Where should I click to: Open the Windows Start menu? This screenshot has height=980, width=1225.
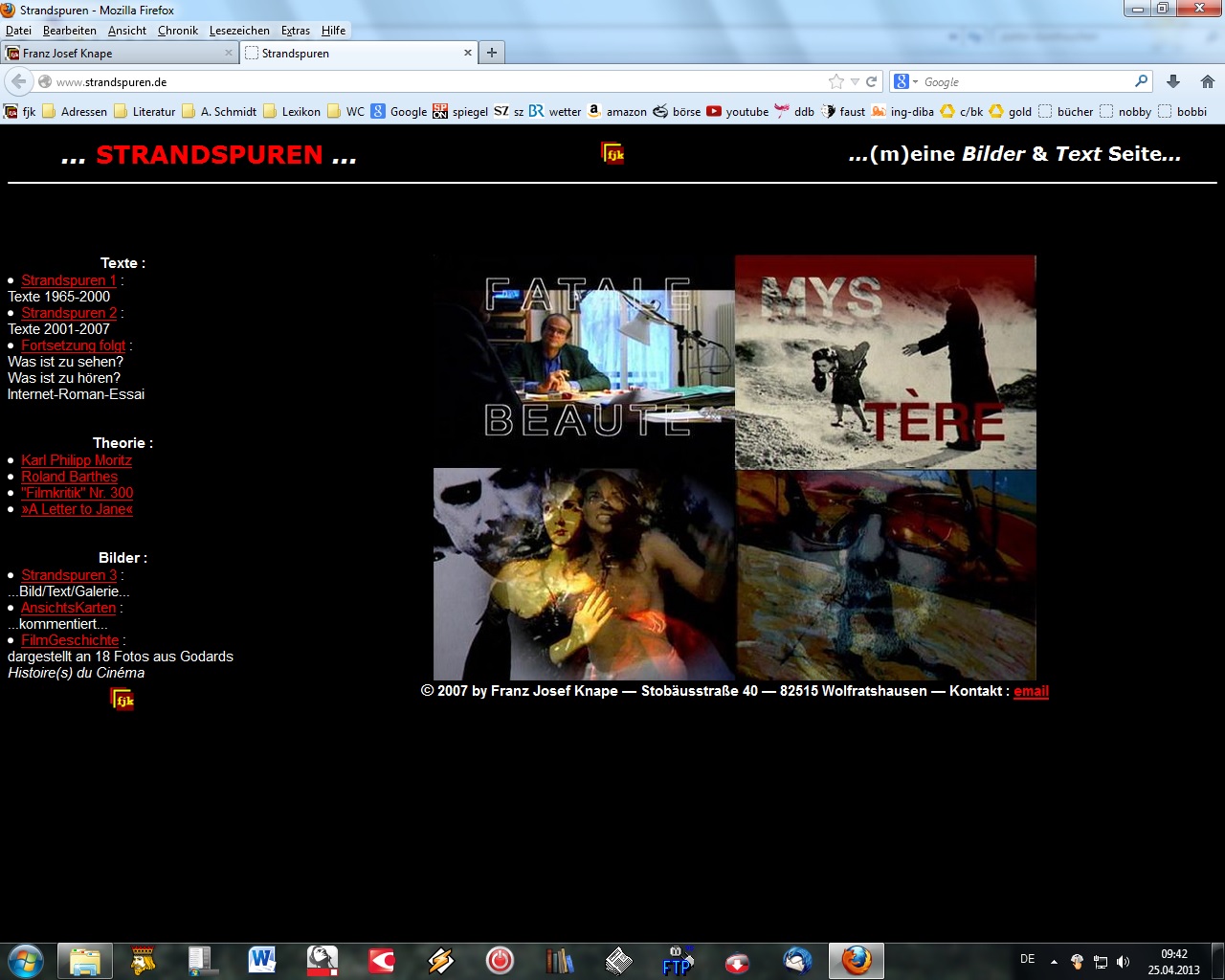click(26, 959)
